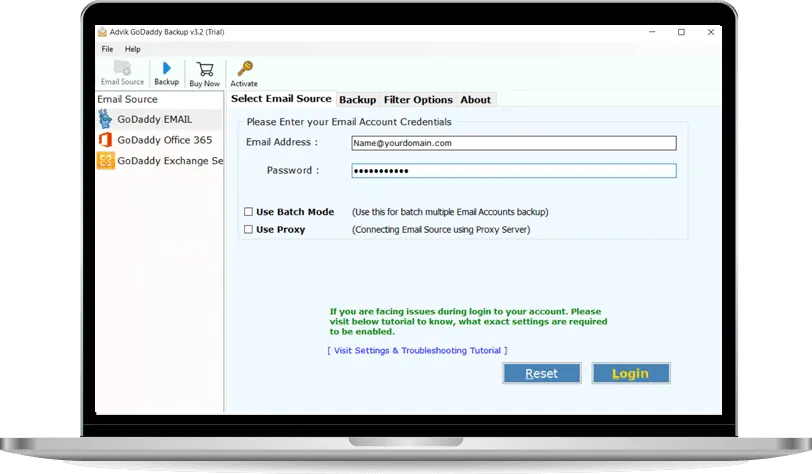Open the Help menu
The image size is (812, 474).
(x=133, y=49)
